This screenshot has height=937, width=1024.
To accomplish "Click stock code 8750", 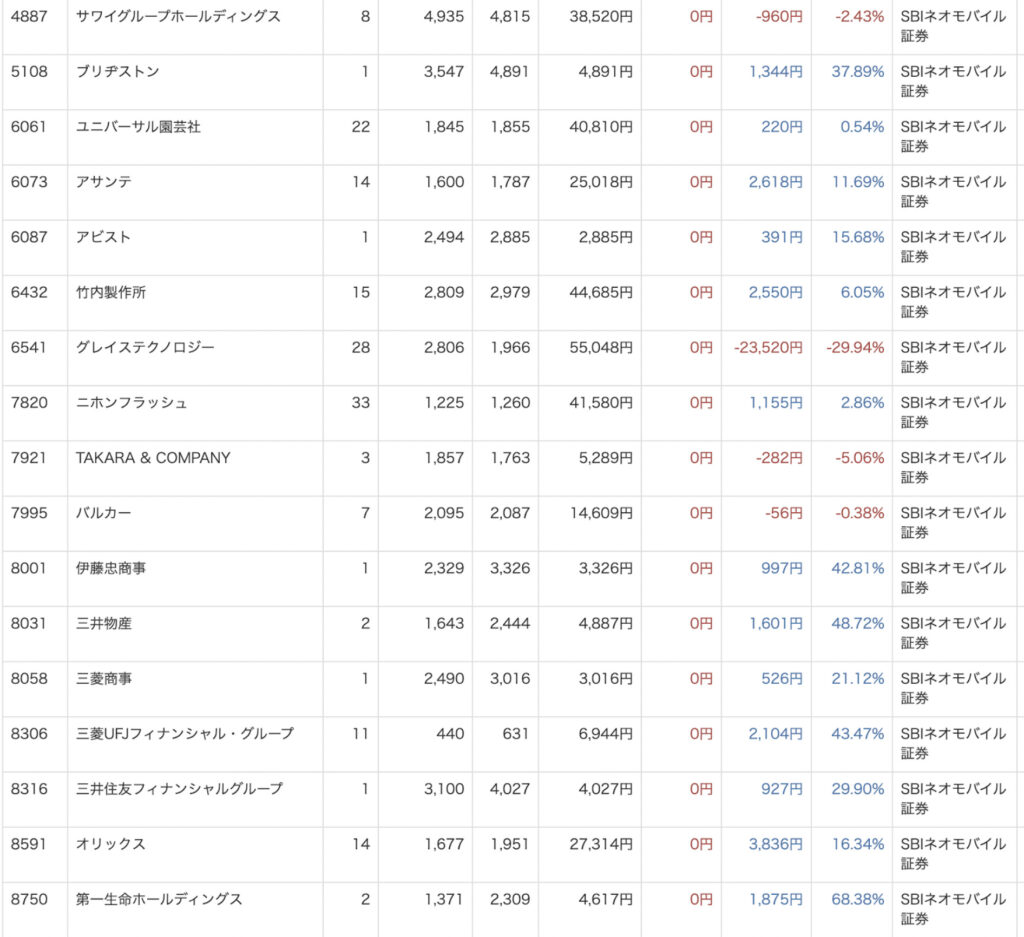I will click(x=29, y=899).
